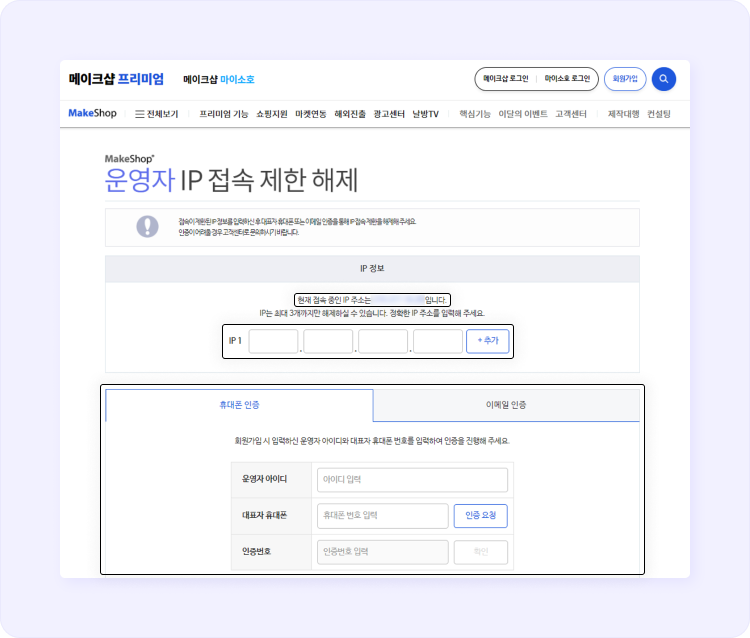The height and width of the screenshot is (638, 750).
Task: Click 마이소호 로그인 button
Action: (x=567, y=79)
